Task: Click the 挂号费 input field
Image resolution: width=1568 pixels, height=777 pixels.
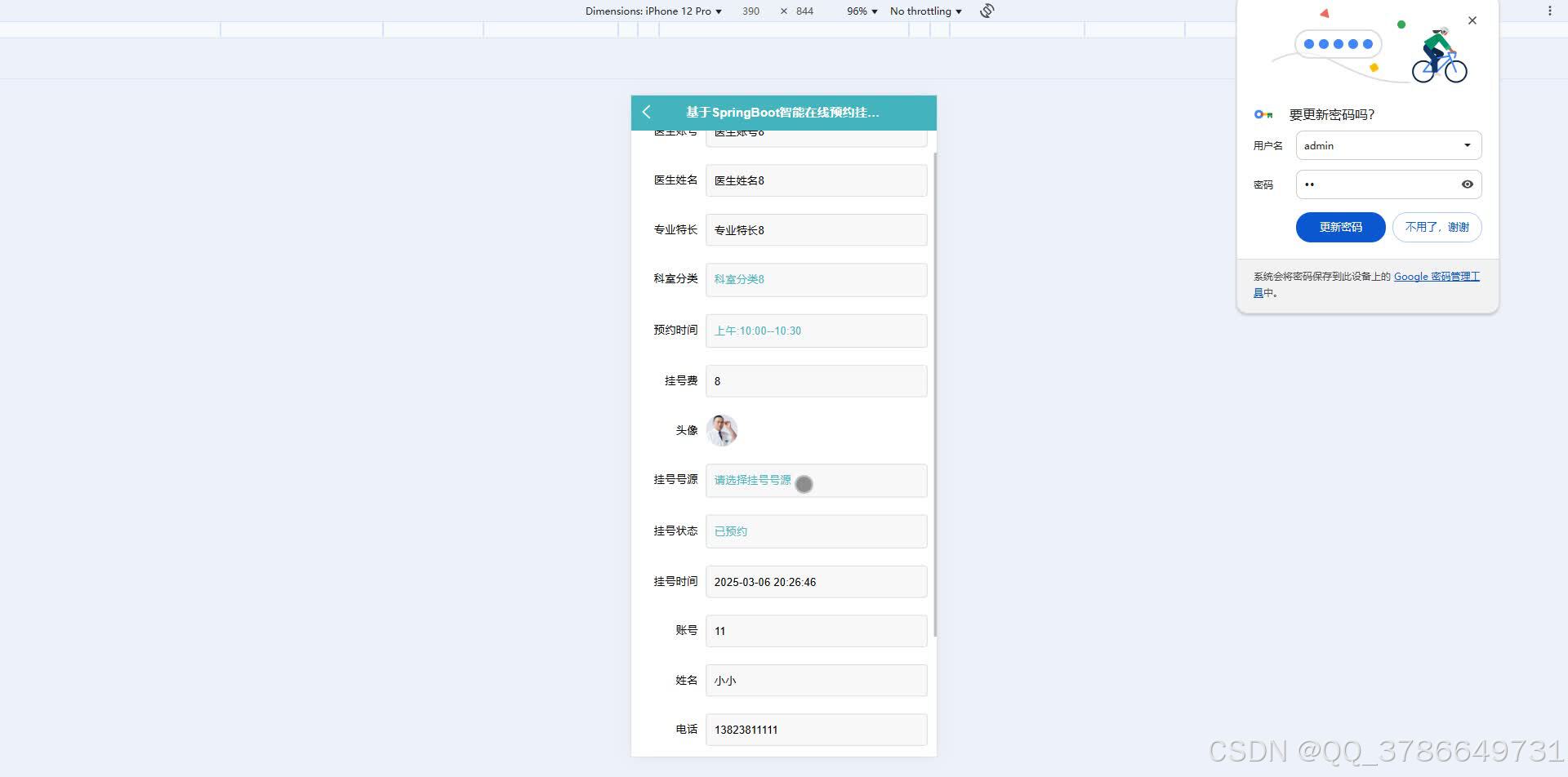Action: tap(816, 381)
